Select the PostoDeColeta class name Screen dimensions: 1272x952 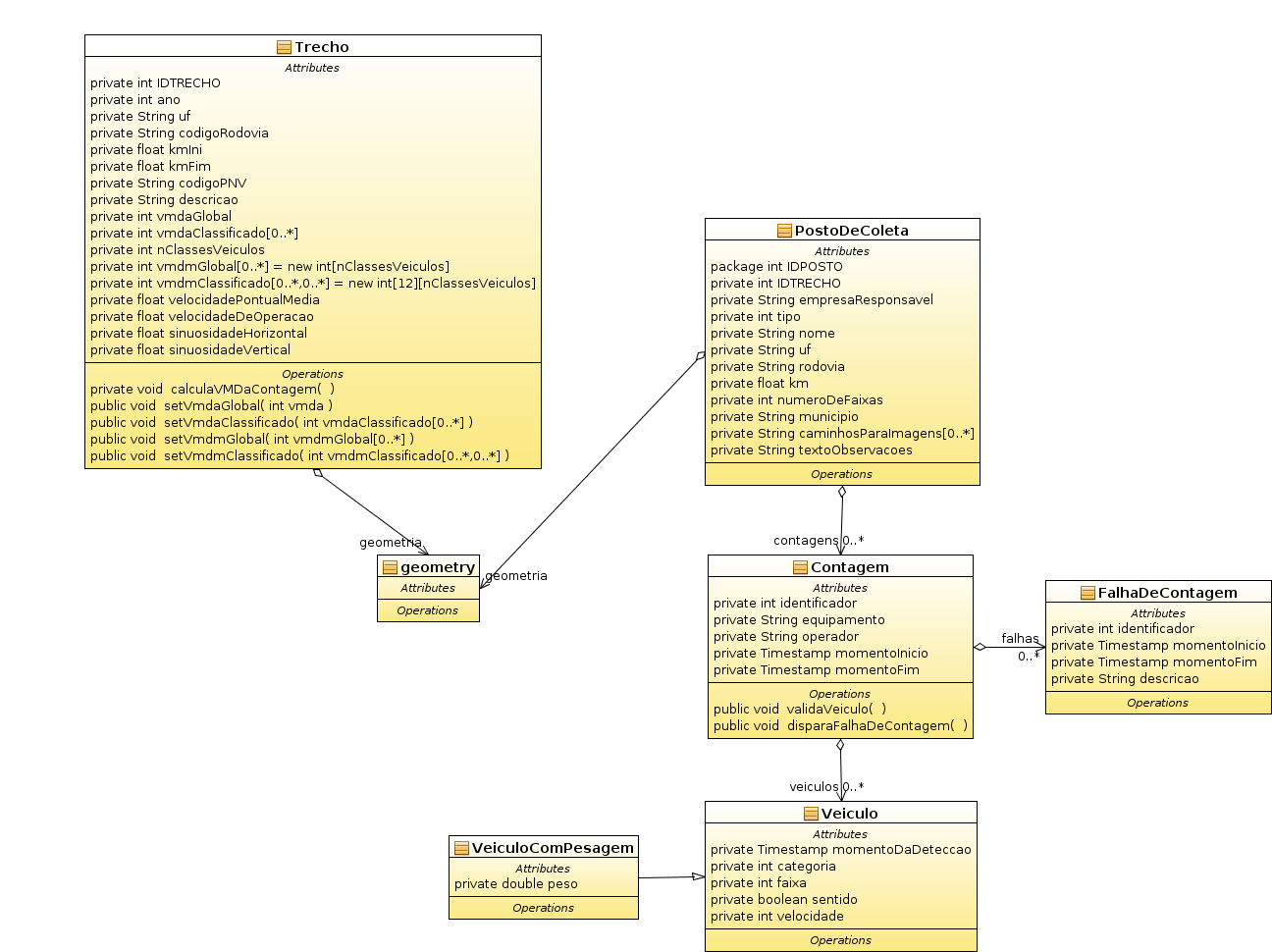(852, 231)
